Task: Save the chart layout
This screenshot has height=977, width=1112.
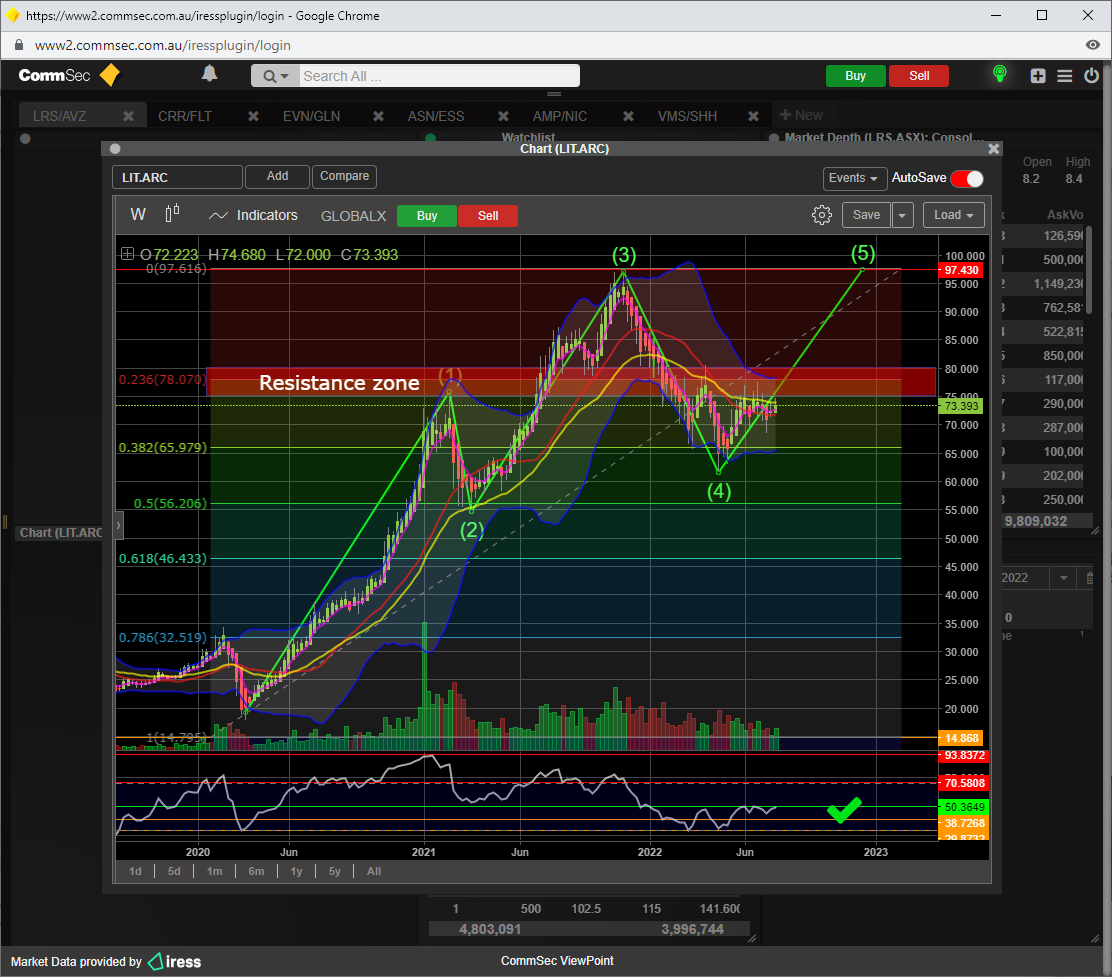Action: point(866,215)
